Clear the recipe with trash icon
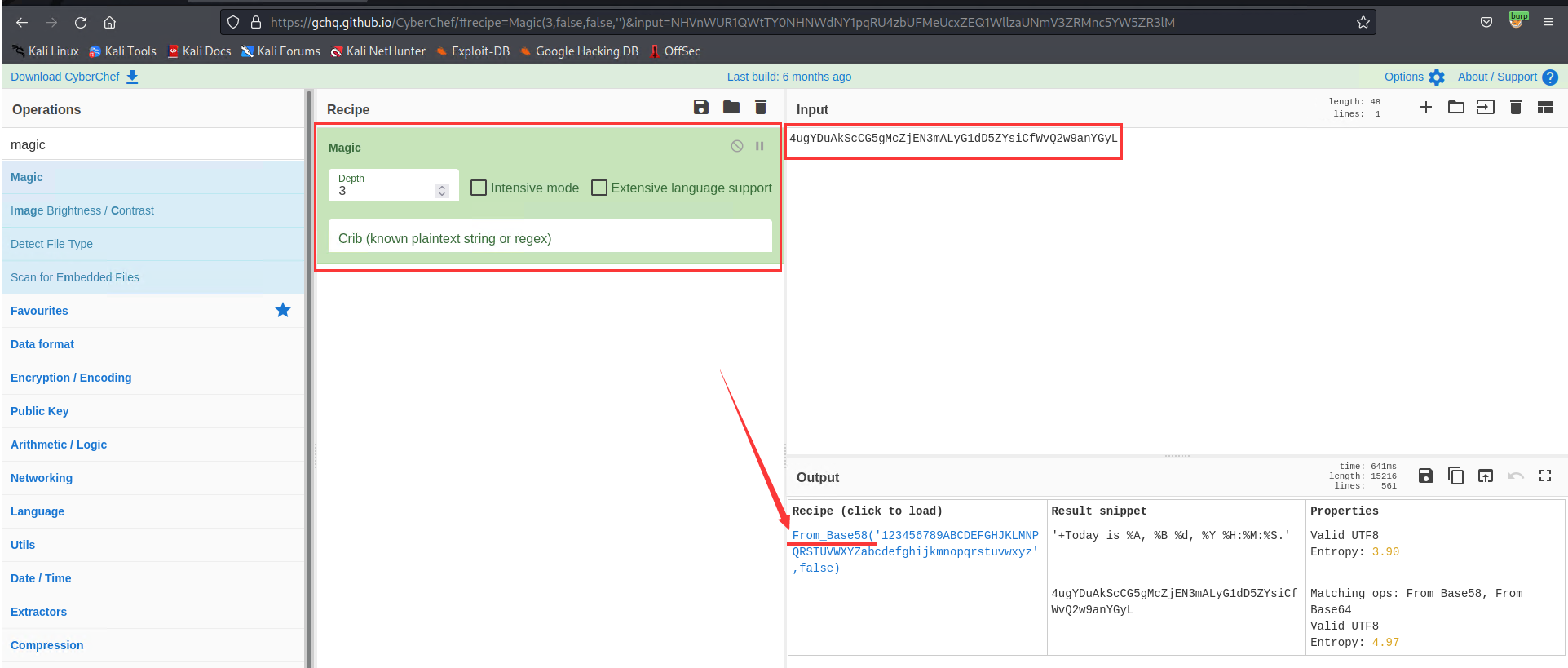The image size is (1568, 668). (761, 108)
